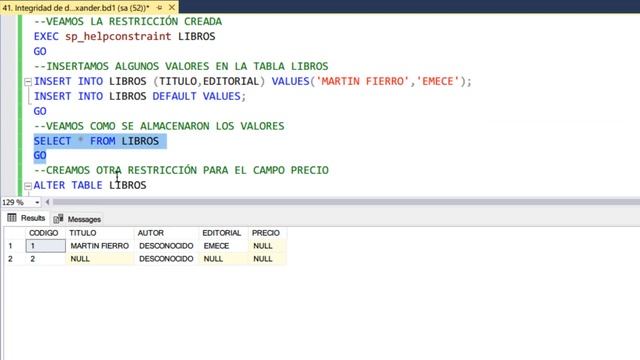Click the editor horizontal scrollbar track
The width and height of the screenshot is (640, 360).
[x=346, y=202]
